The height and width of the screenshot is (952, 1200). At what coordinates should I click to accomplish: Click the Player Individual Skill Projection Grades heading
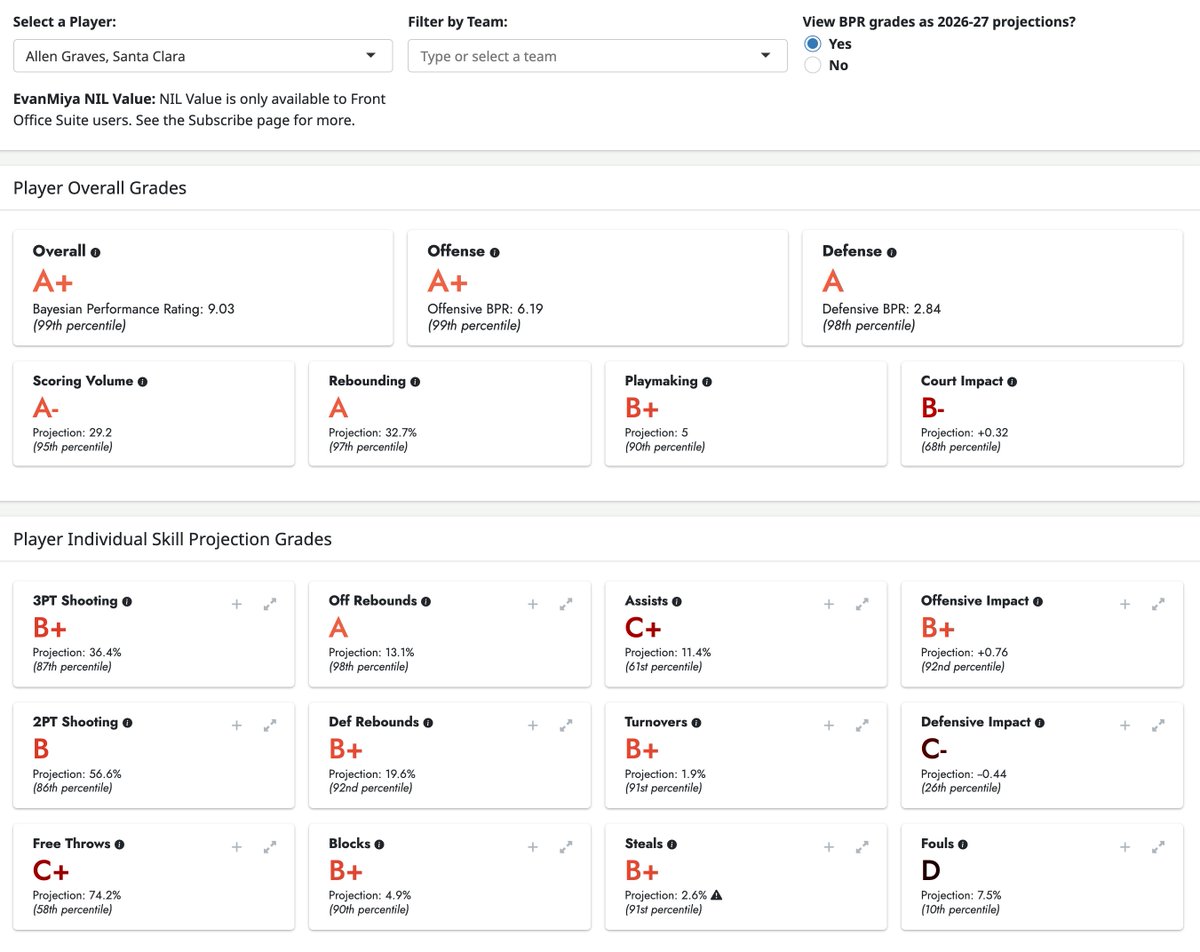coord(172,539)
